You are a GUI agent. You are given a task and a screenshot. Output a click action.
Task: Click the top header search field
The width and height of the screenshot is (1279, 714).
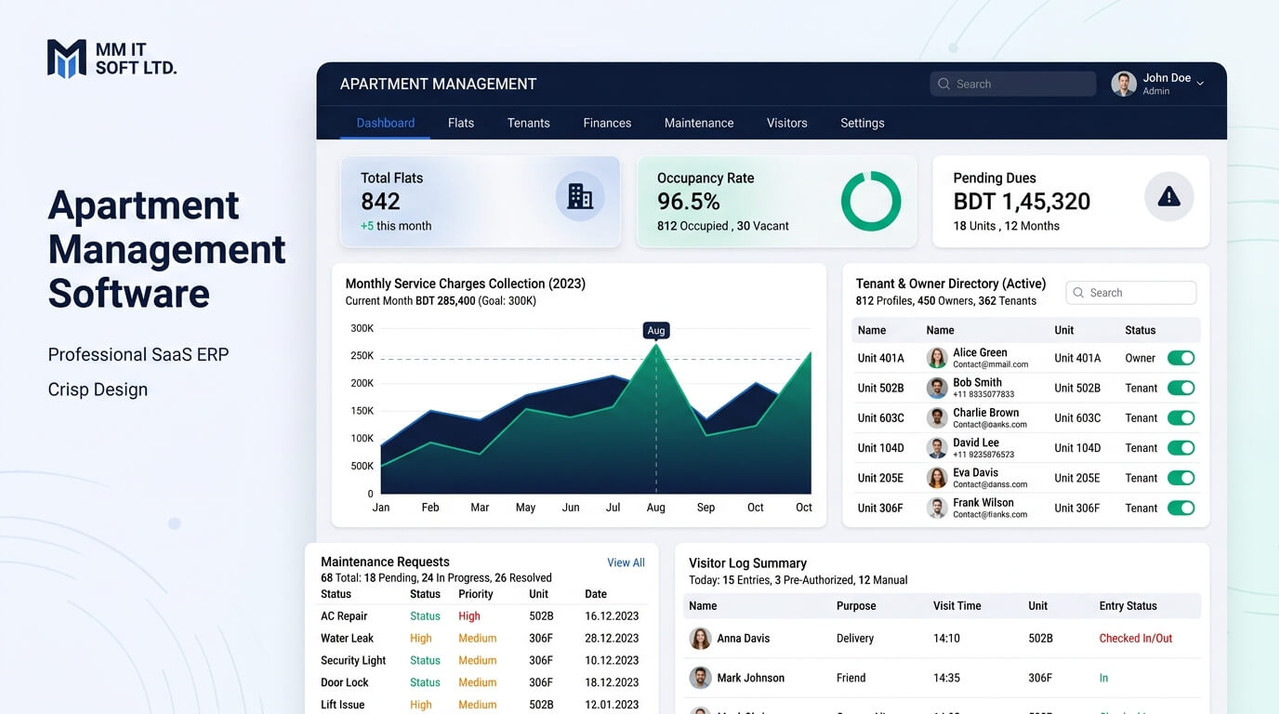1013,84
